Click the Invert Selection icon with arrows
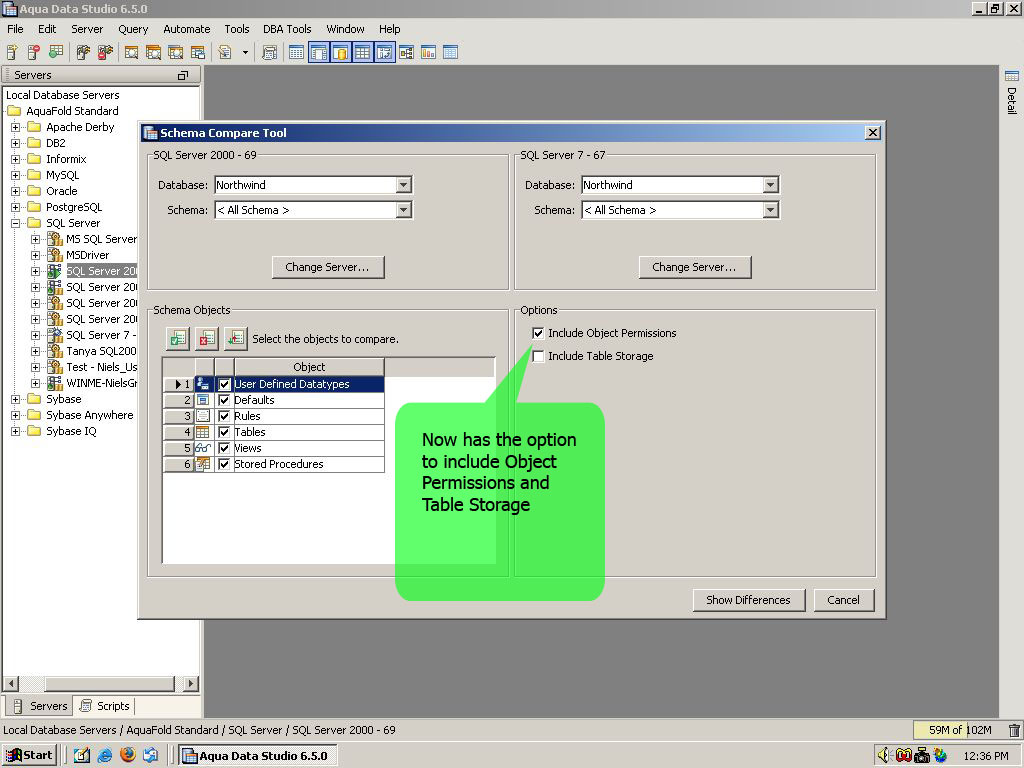 [236, 338]
